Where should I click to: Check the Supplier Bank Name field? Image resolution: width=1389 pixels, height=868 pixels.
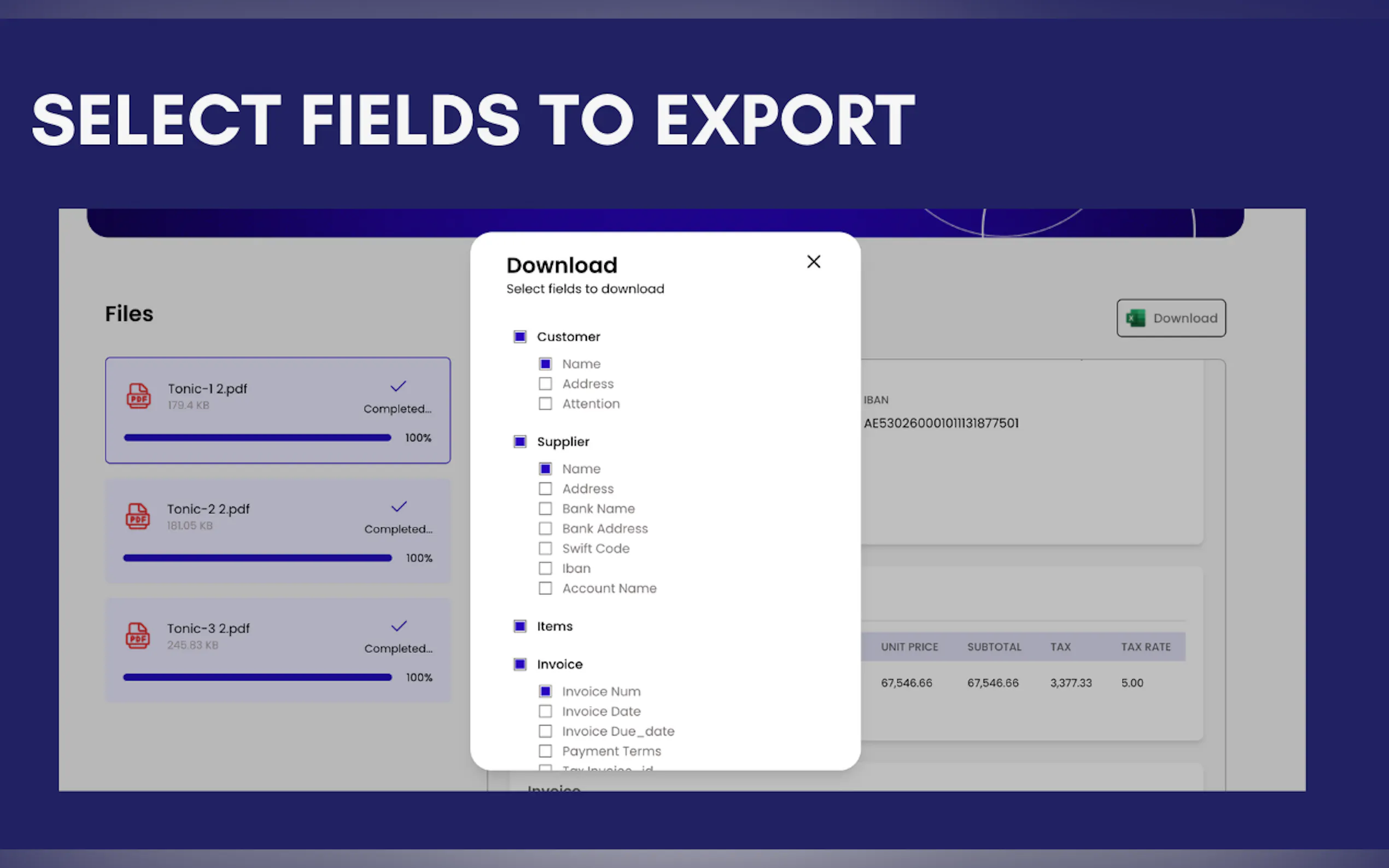[x=545, y=509]
